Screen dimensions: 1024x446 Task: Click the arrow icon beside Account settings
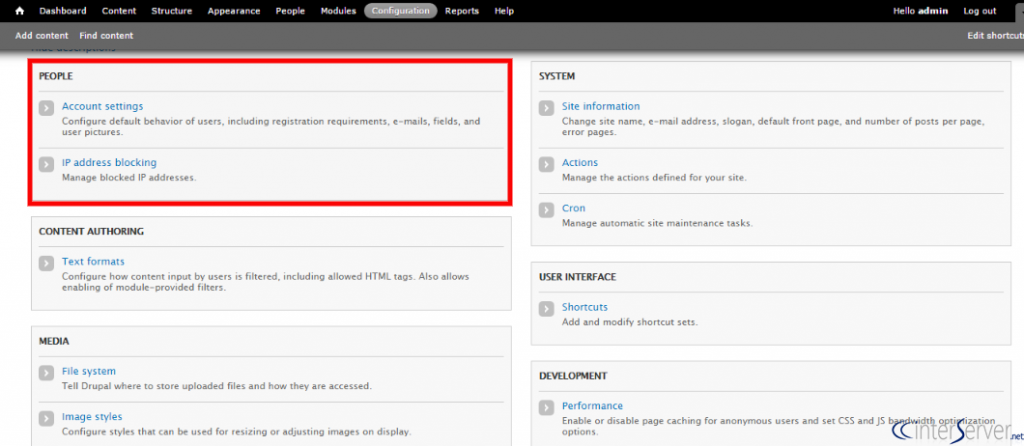46,108
